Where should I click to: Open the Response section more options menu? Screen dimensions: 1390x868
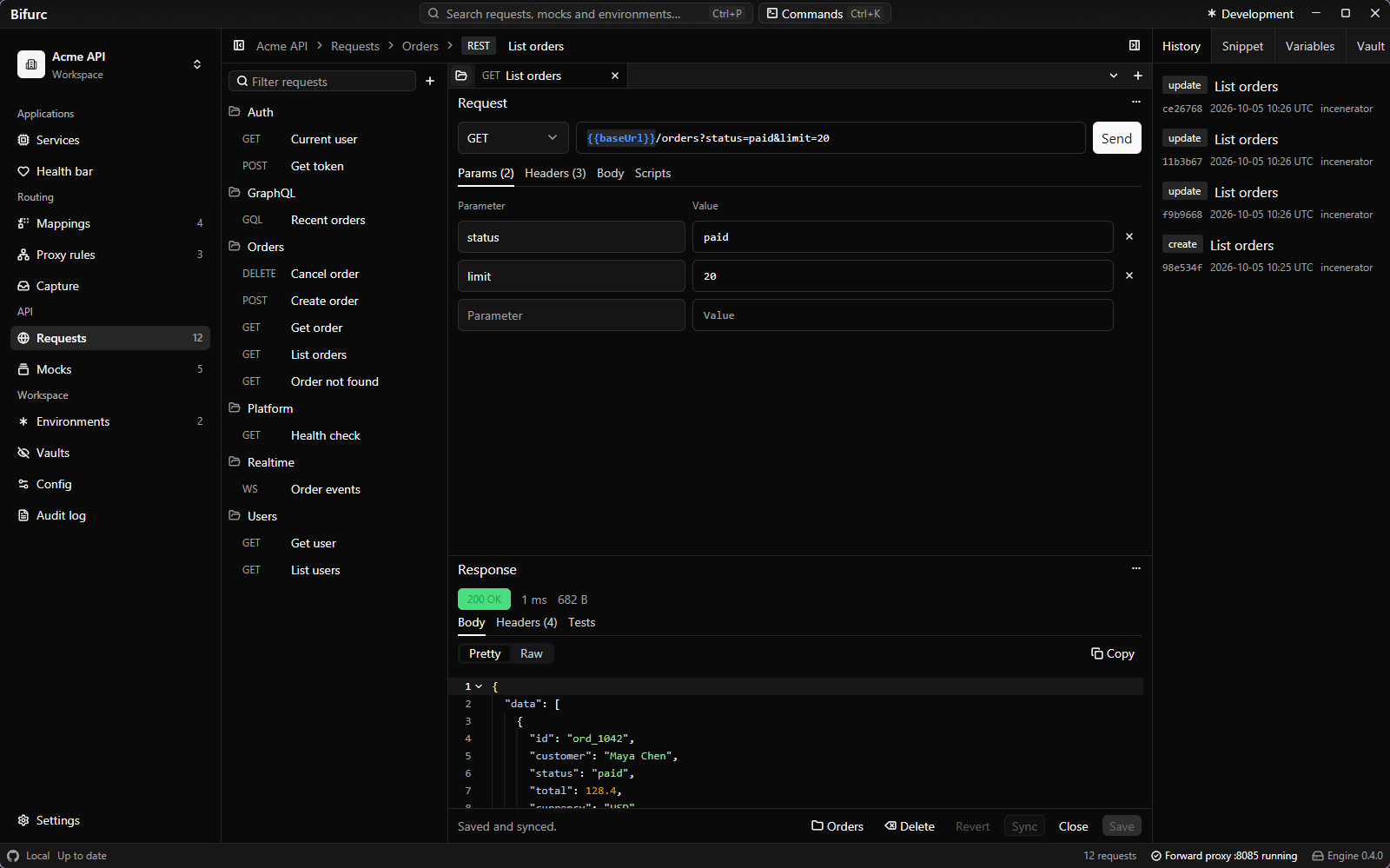[x=1135, y=569]
